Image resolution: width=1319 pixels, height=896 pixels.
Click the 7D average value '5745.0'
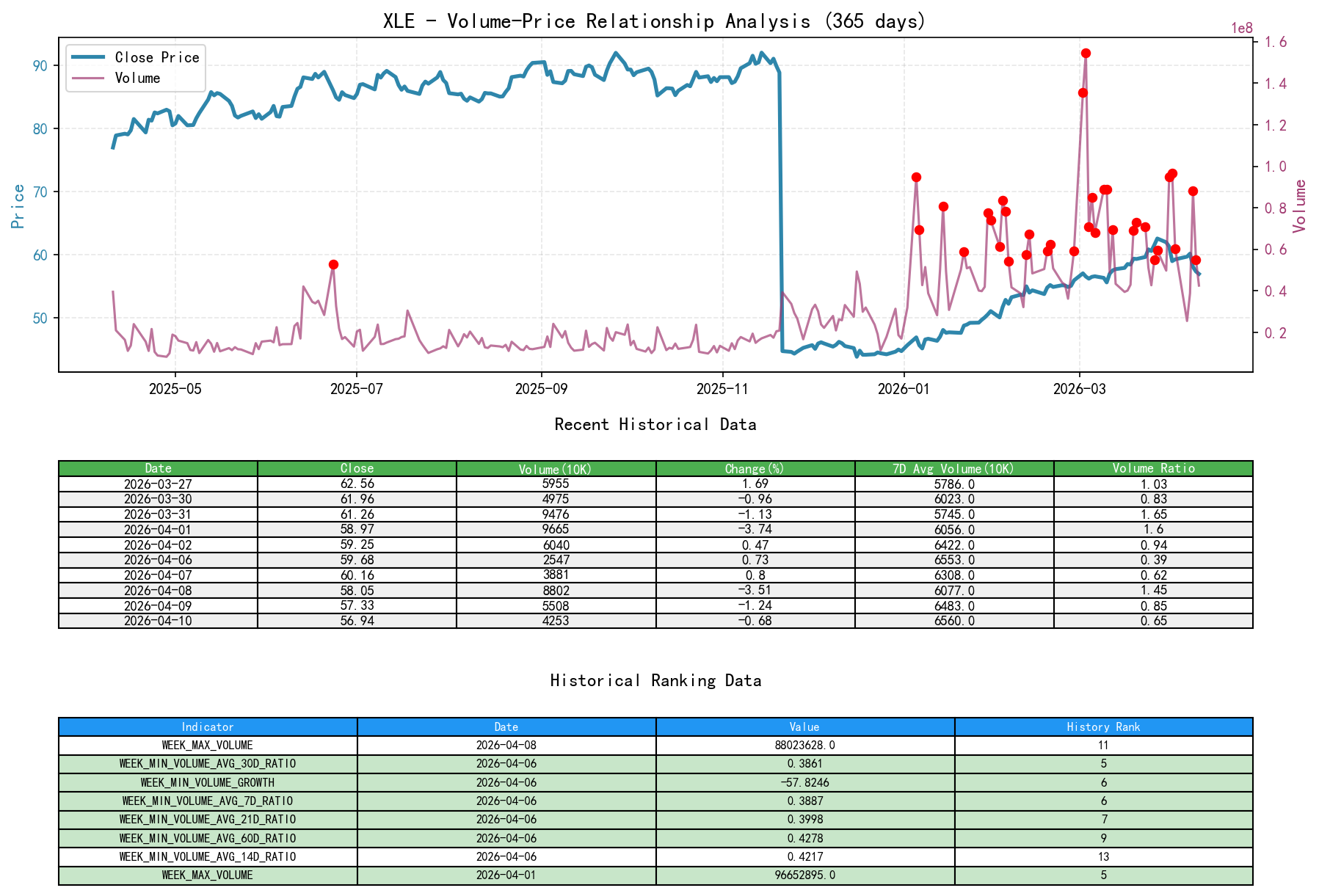coord(953,514)
